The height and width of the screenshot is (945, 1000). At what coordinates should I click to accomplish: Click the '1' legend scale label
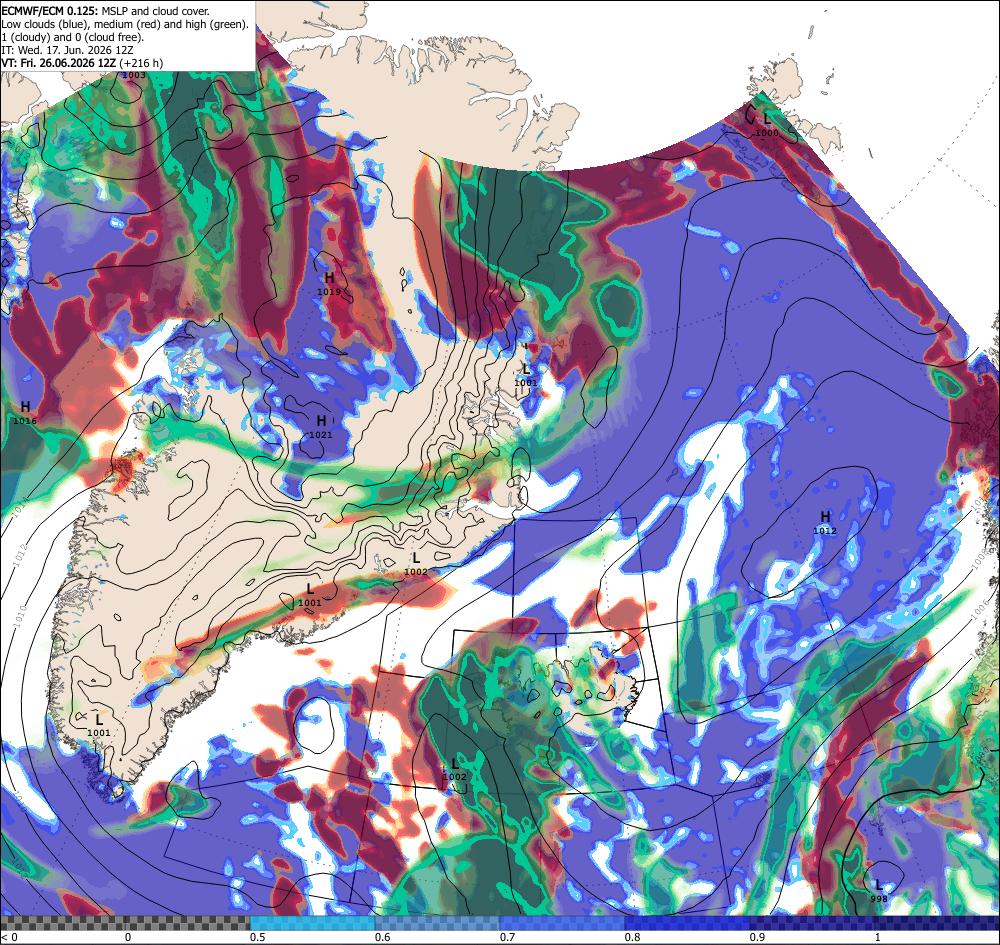click(878, 937)
